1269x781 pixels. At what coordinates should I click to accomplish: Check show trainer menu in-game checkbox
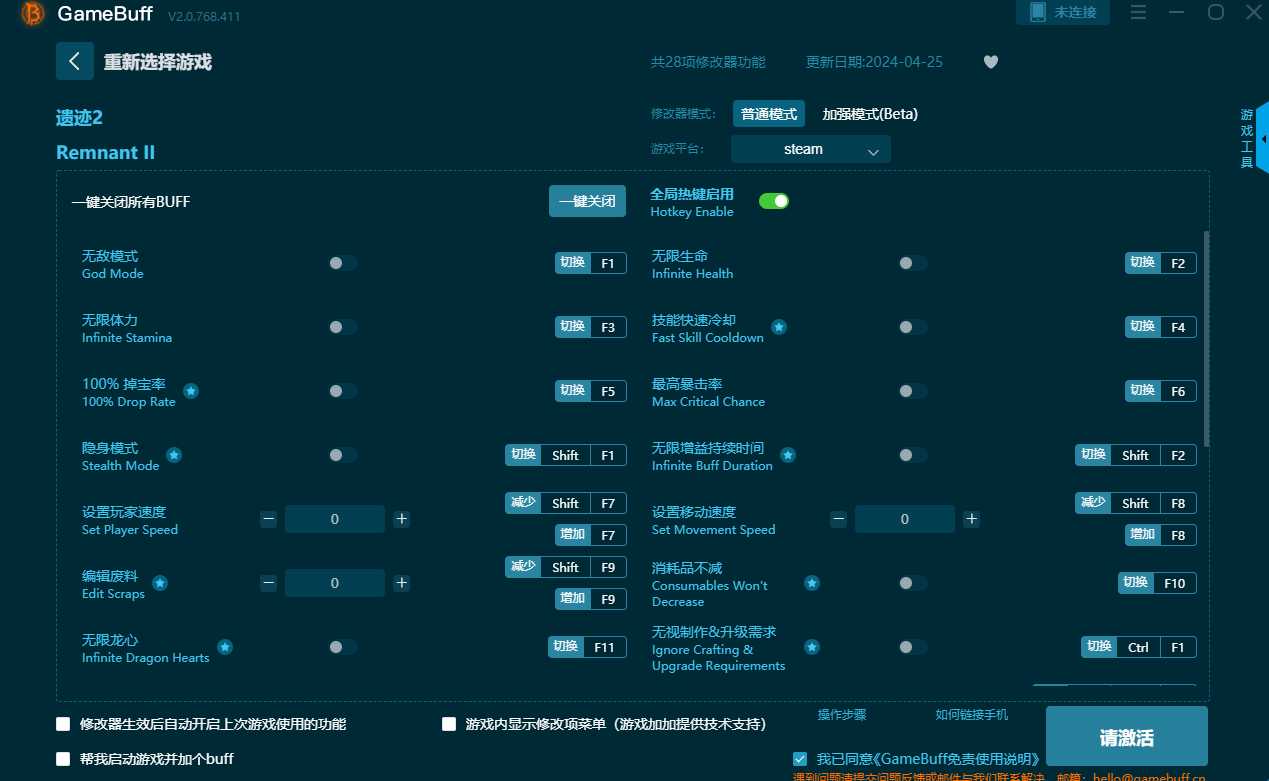pyautogui.click(x=449, y=724)
